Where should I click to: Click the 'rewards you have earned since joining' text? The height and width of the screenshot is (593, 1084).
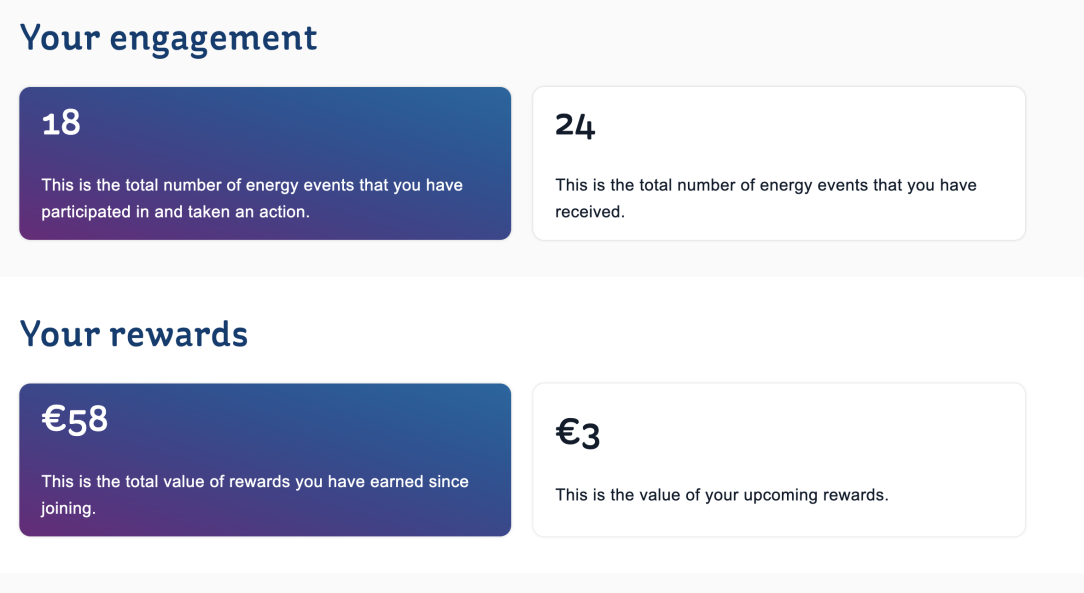(255, 495)
